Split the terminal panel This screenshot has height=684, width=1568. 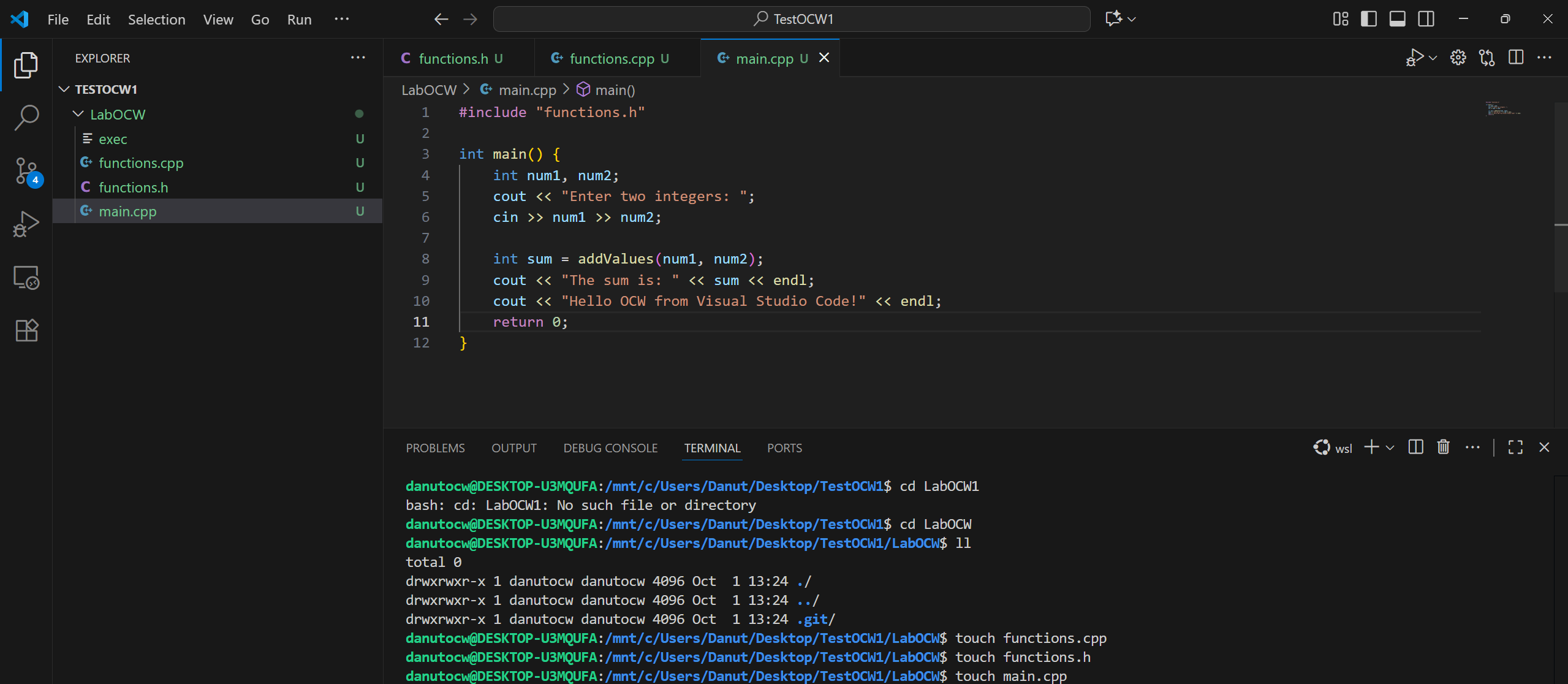pyautogui.click(x=1415, y=447)
